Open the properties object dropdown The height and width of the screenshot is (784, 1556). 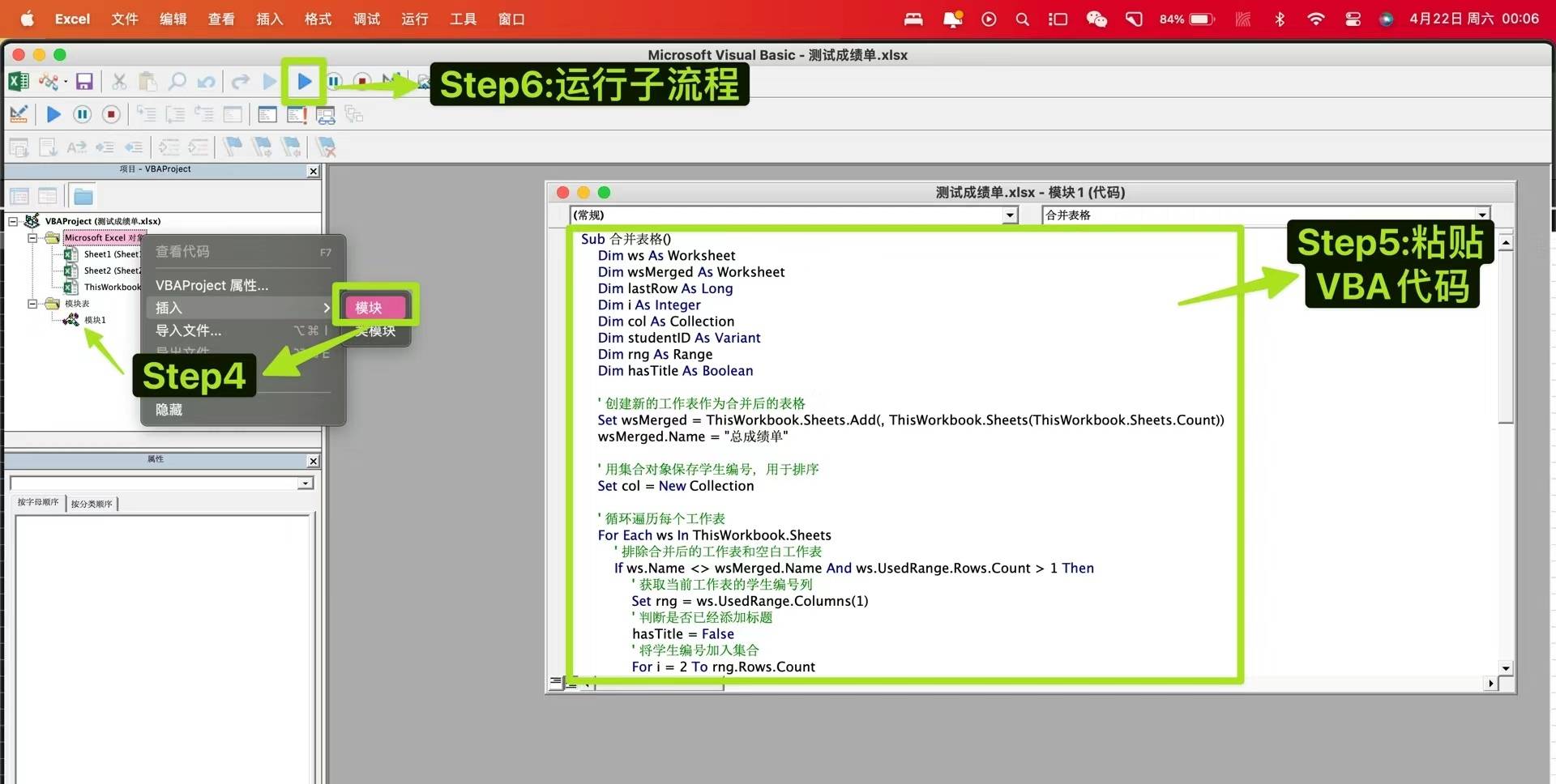(161, 483)
